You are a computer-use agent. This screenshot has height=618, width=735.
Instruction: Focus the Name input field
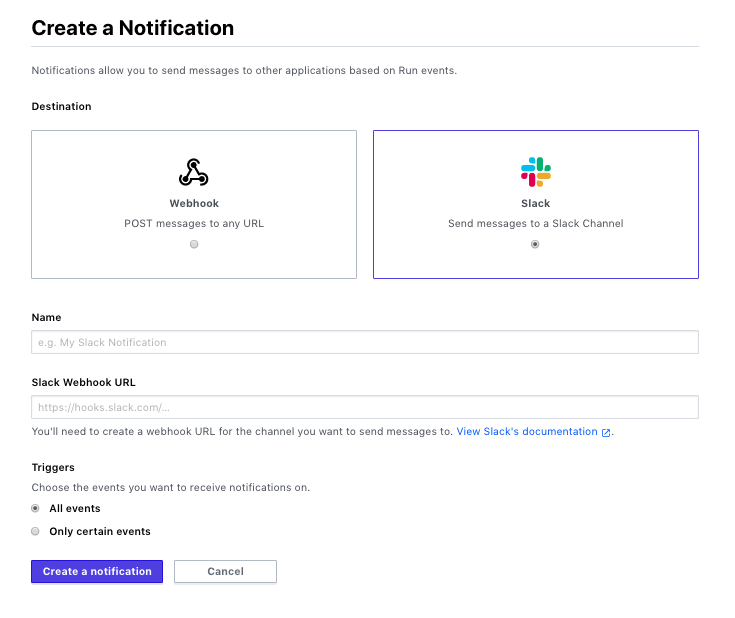pos(364,342)
